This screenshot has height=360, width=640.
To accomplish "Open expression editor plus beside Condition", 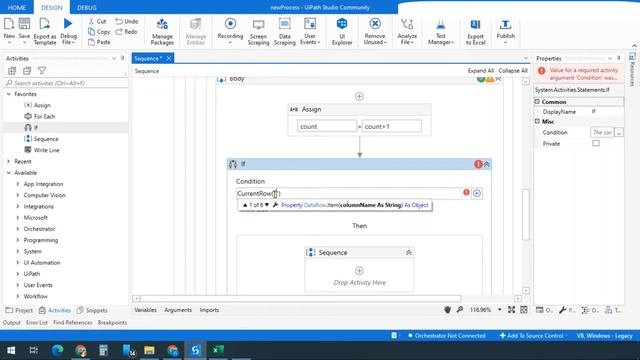I will tap(477, 193).
